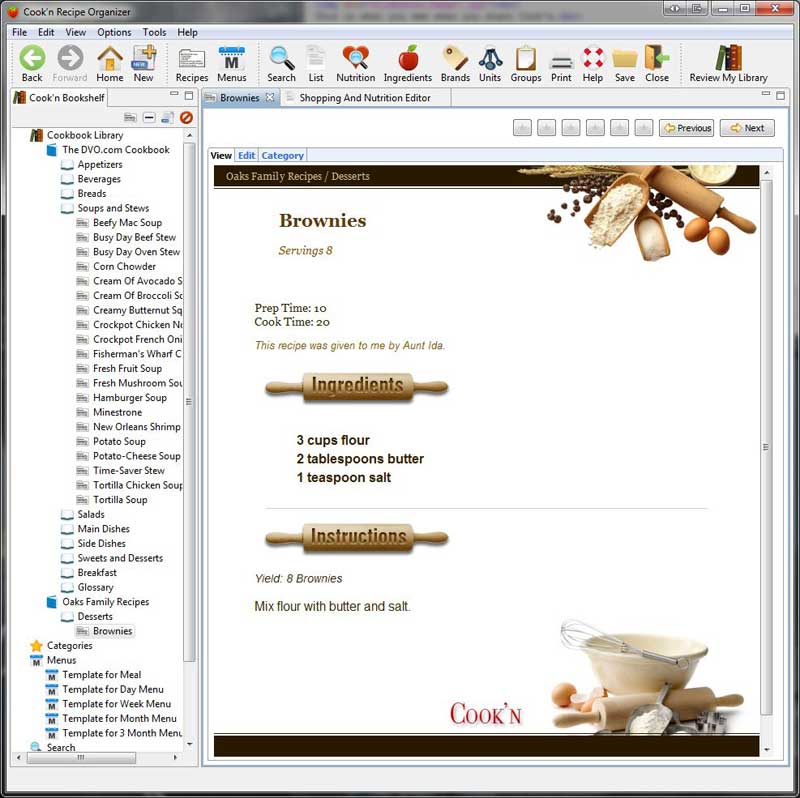Switch to the recipe Edit tab
Screen dimensions: 800x798
coord(246,155)
